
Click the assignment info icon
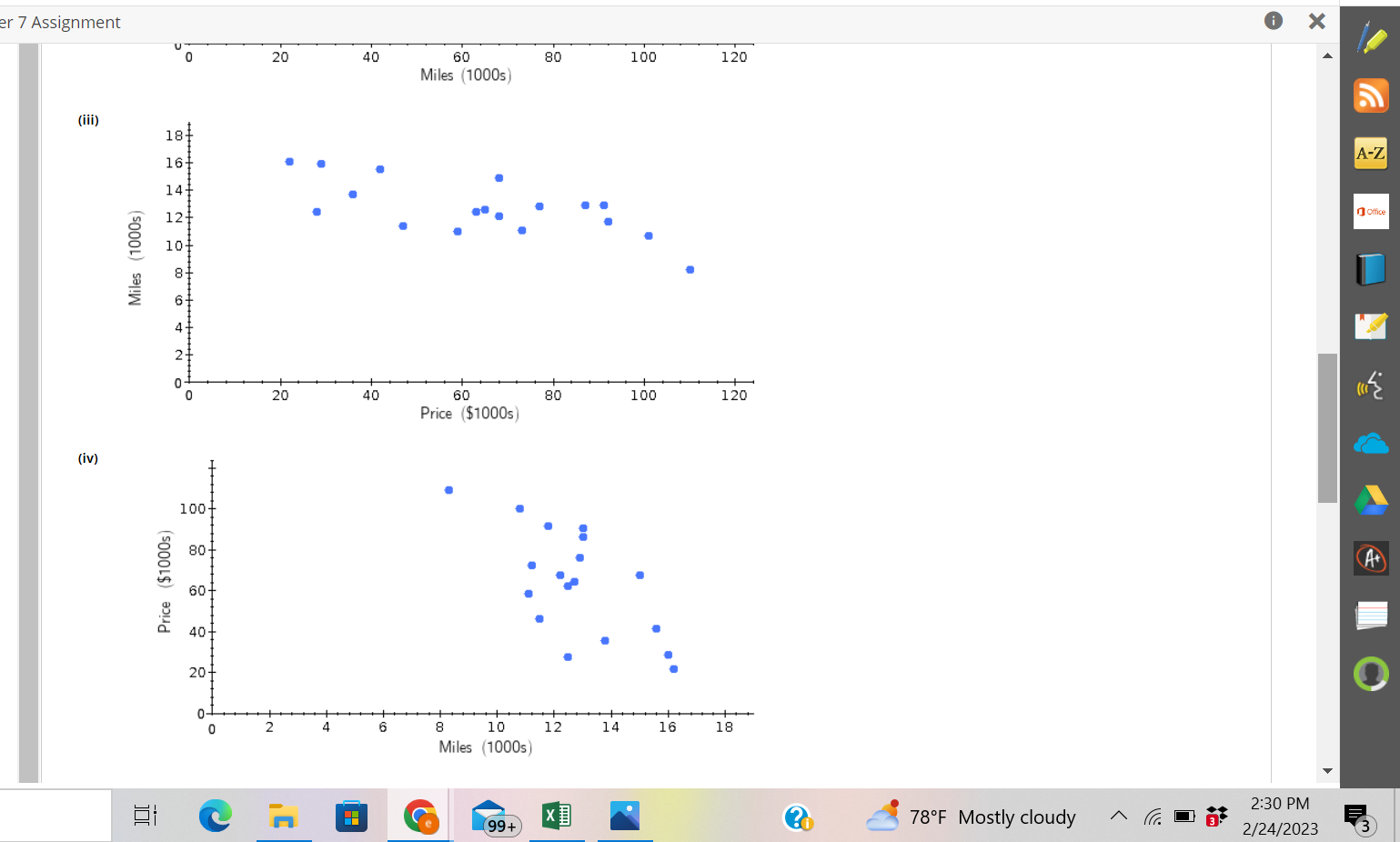(x=1274, y=21)
